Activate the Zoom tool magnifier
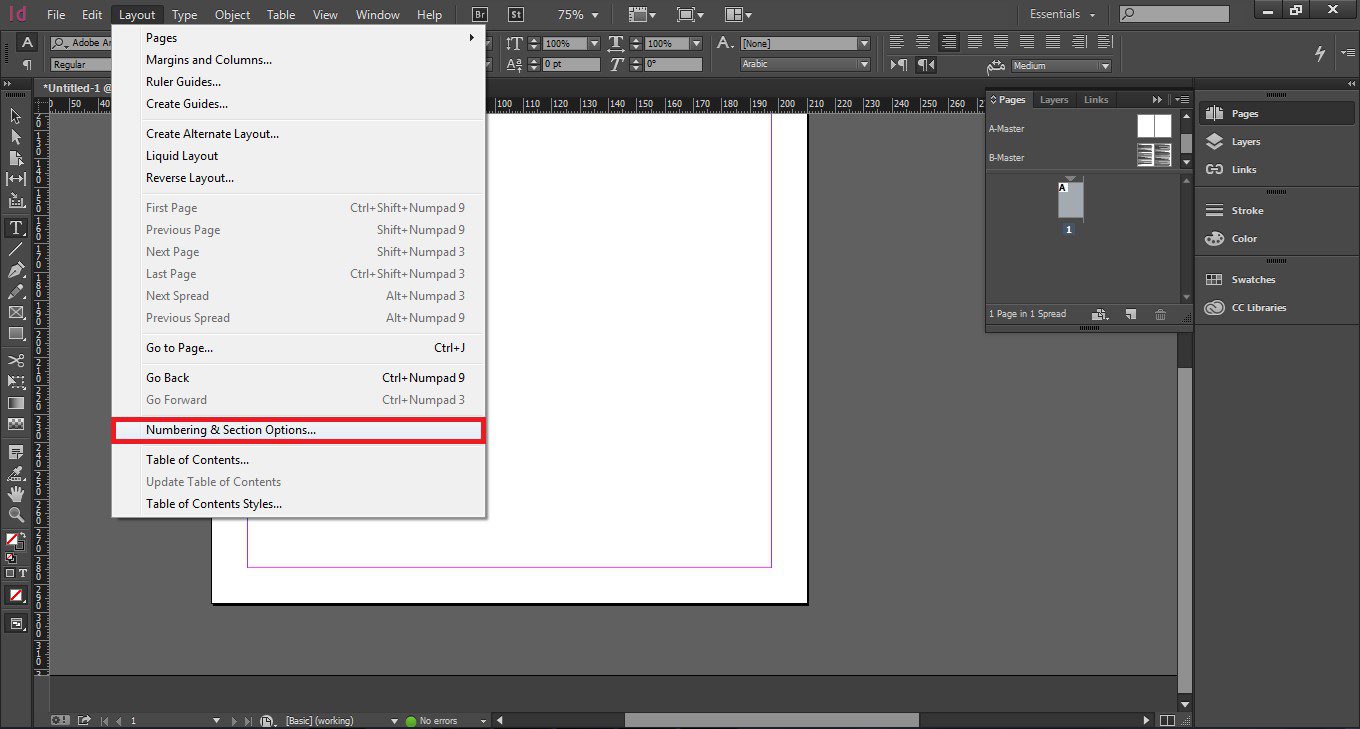 tap(16, 515)
